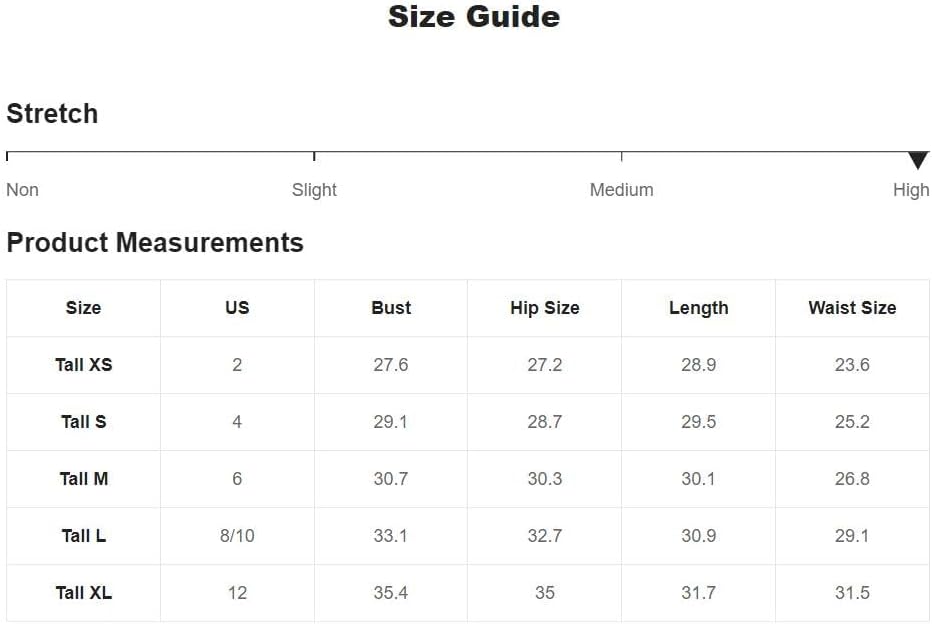Click the "US" column header
The image size is (932, 624).
(237, 308)
